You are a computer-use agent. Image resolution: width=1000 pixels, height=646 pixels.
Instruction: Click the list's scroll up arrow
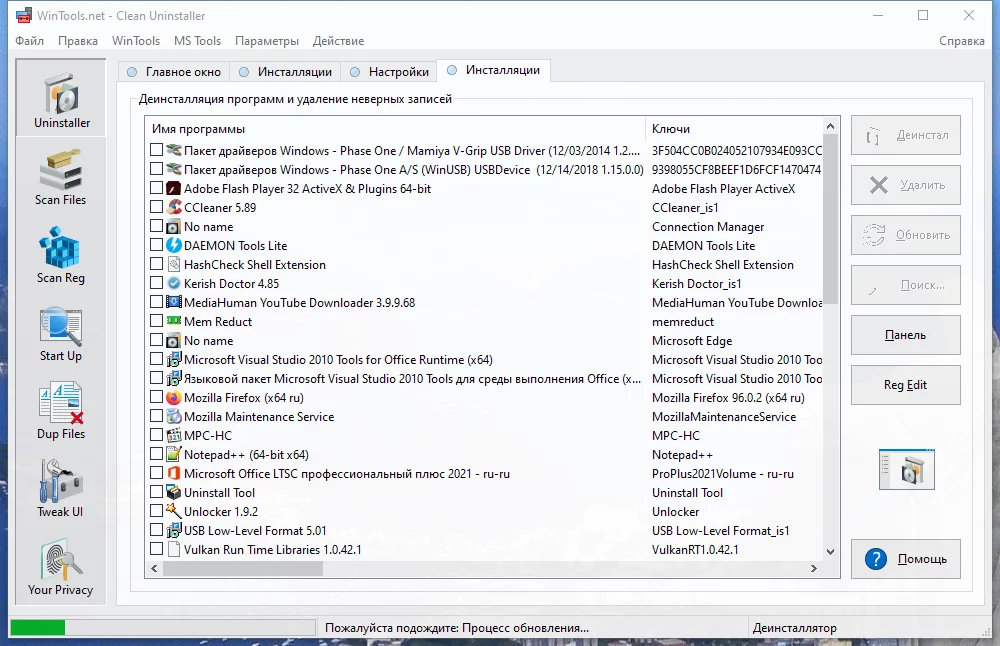coord(830,126)
